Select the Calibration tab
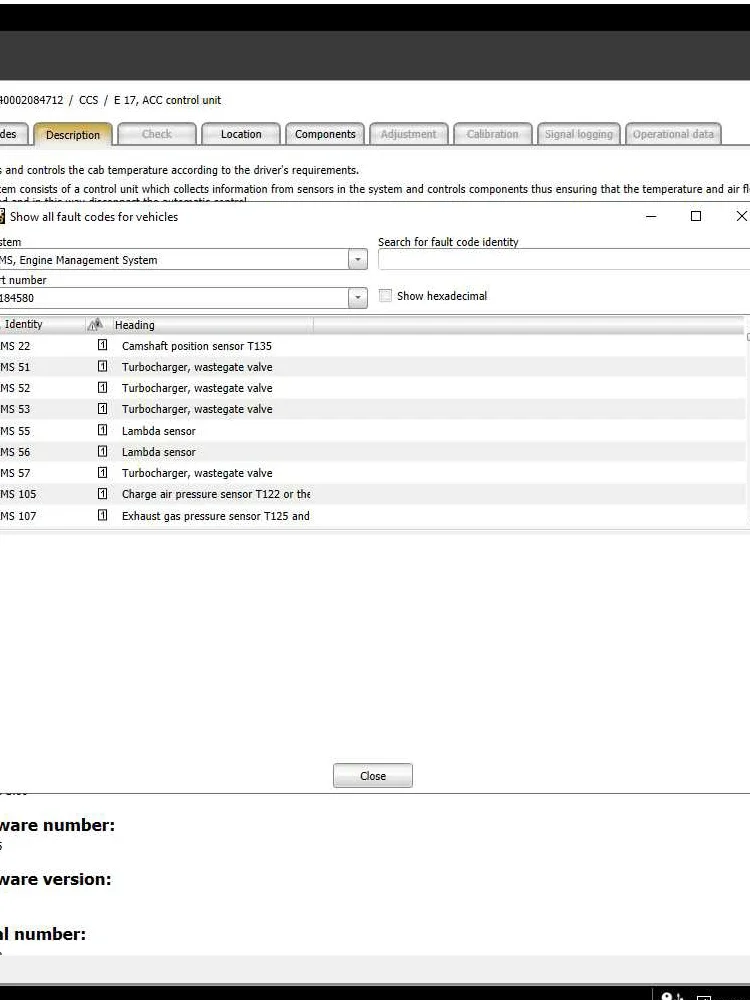This screenshot has width=750, height=1000. [x=492, y=134]
